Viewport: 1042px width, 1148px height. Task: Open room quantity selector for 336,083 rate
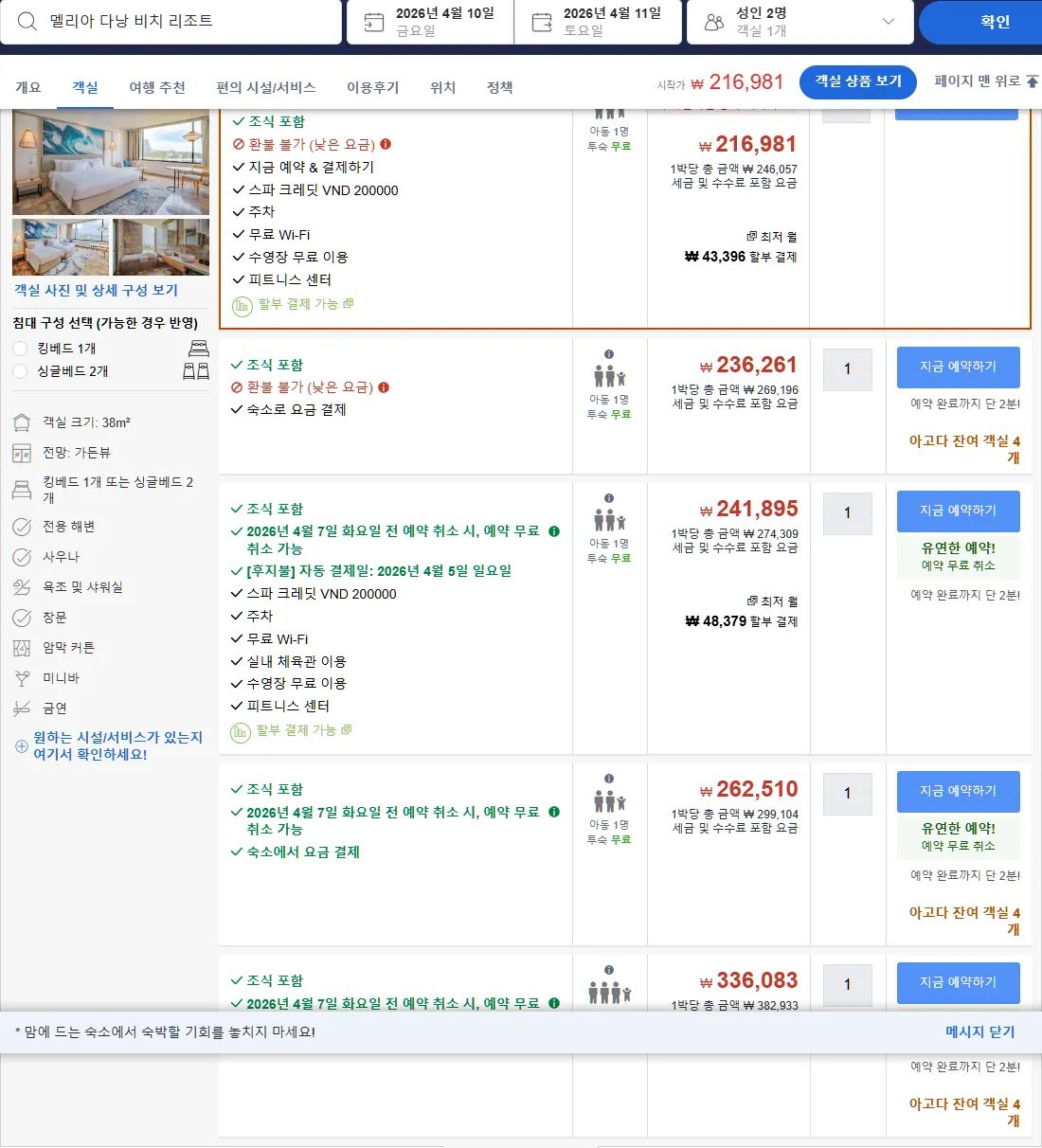point(847,985)
